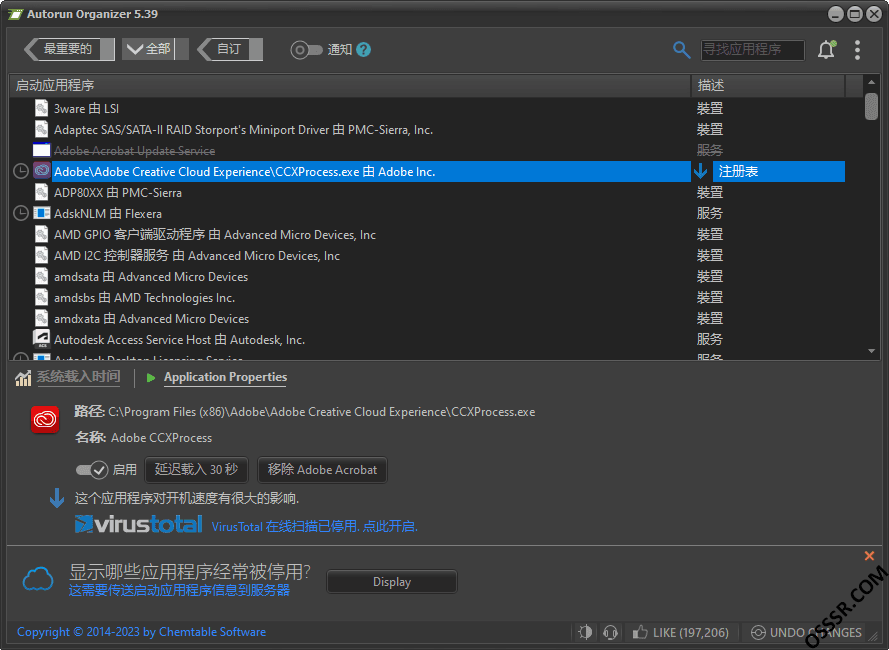Click the clock icon beside CCXProcess row
The width and height of the screenshot is (889, 650).
21,171
